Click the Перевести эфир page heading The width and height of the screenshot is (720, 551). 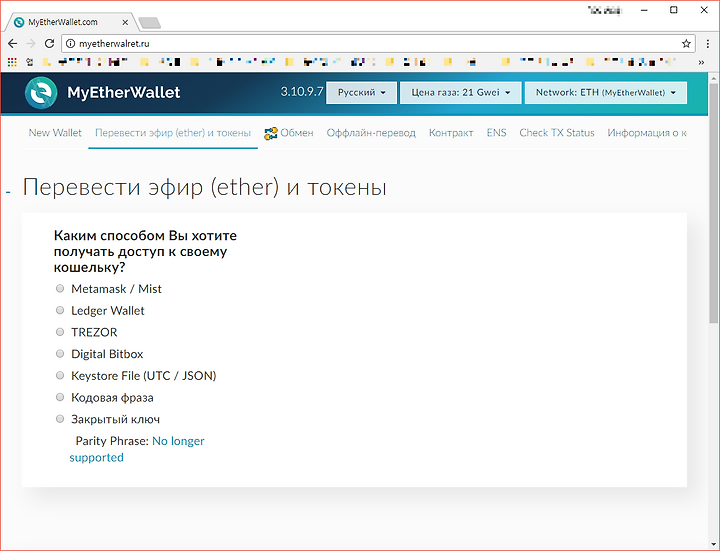(205, 187)
